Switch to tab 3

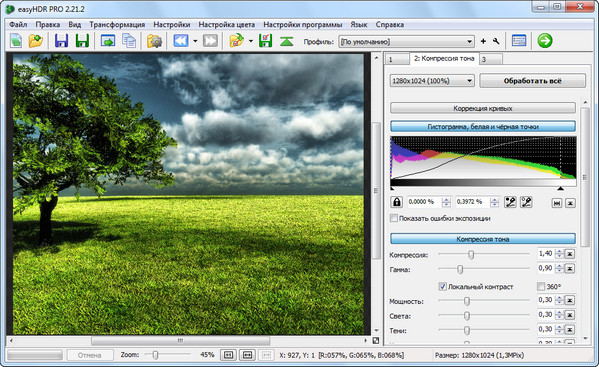pos(491,59)
